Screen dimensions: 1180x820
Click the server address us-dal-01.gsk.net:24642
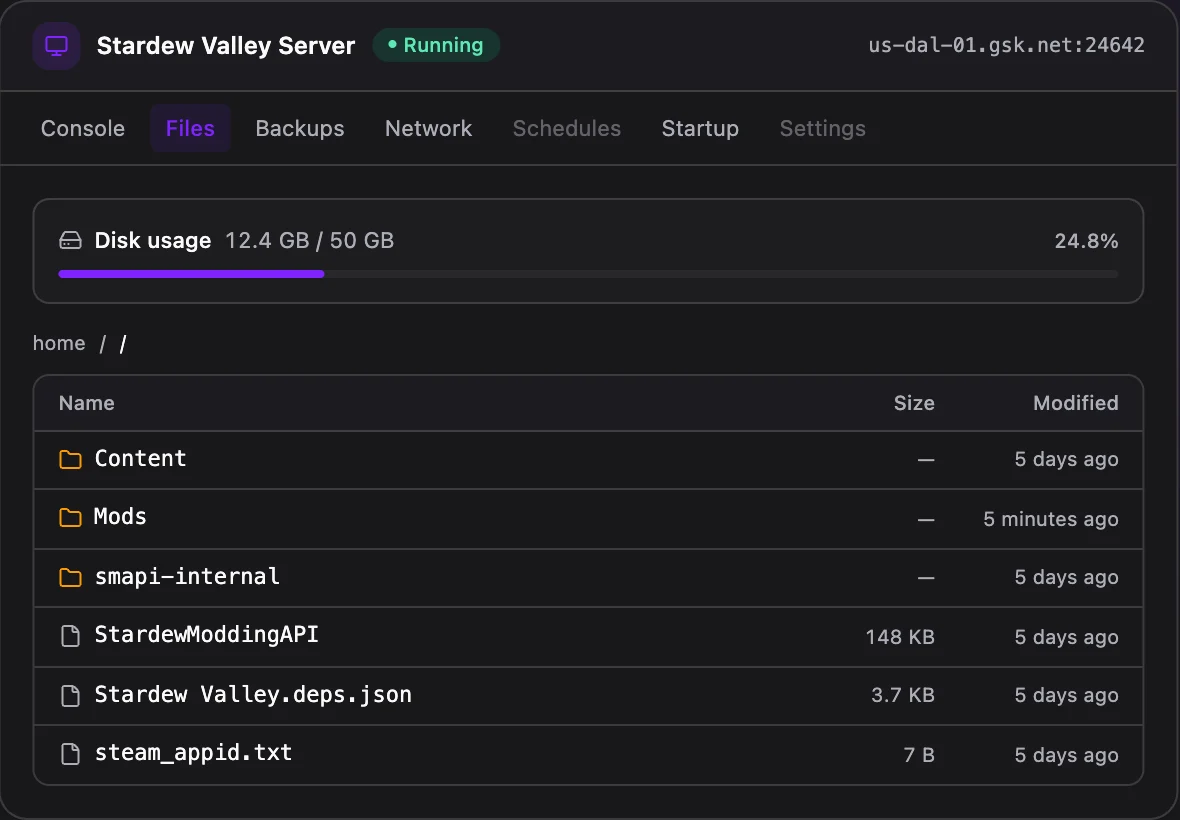1006,45
